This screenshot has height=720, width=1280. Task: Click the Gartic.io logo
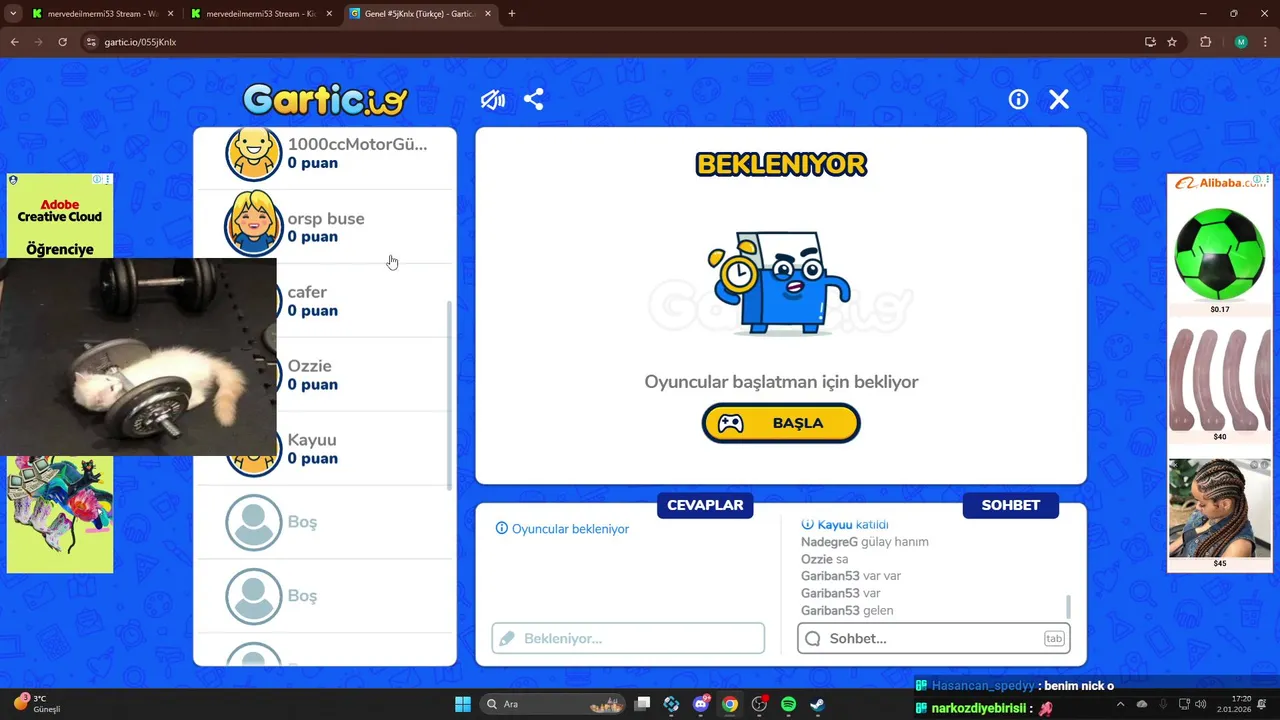coord(325,99)
